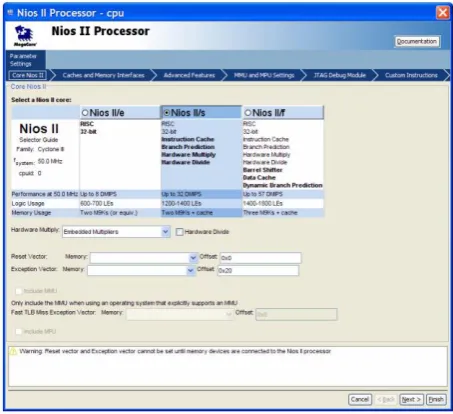Click the Finish button
The height and width of the screenshot is (414, 453).
(436, 399)
